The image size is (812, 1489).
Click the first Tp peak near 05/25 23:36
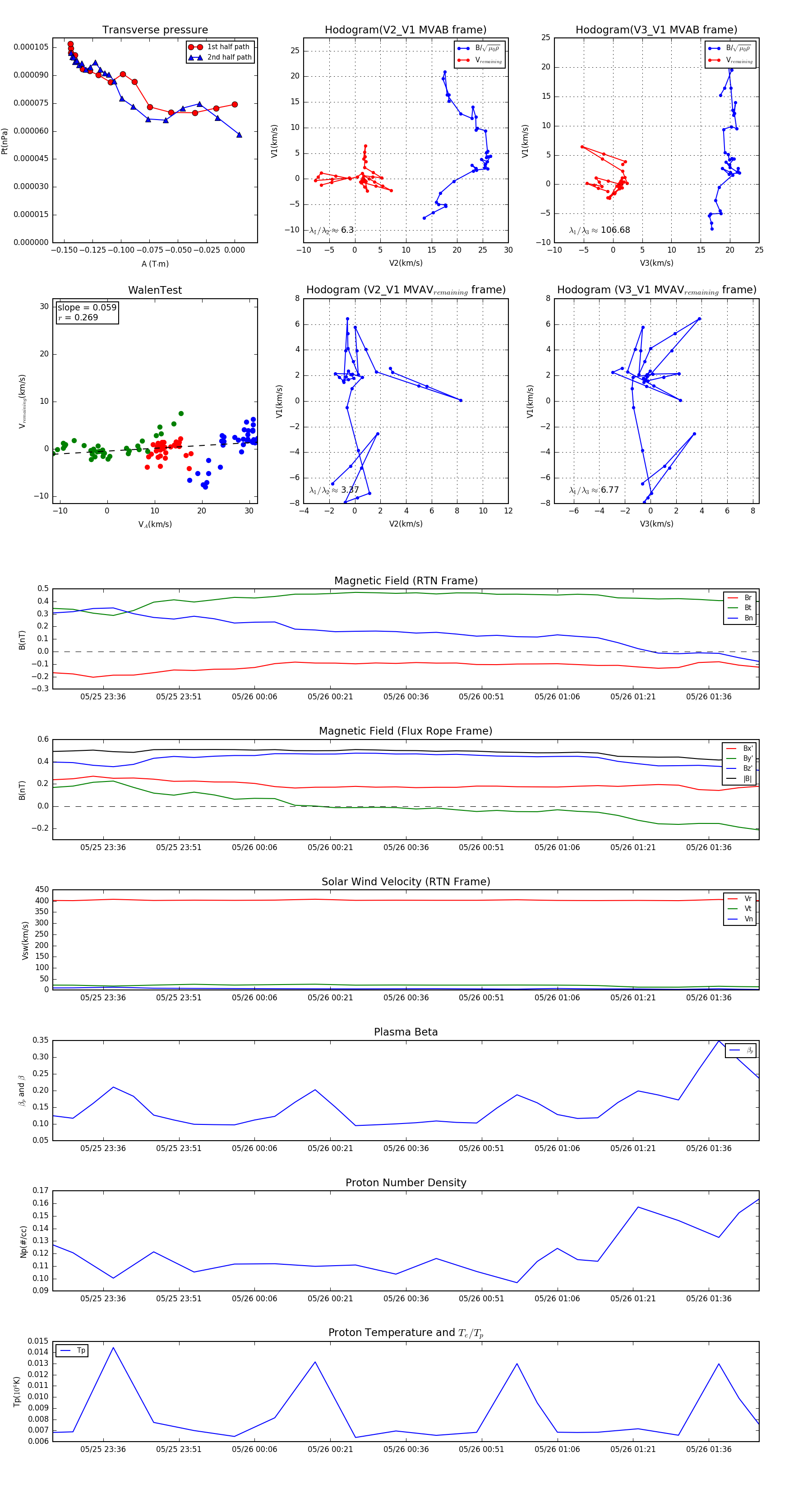tap(113, 1348)
